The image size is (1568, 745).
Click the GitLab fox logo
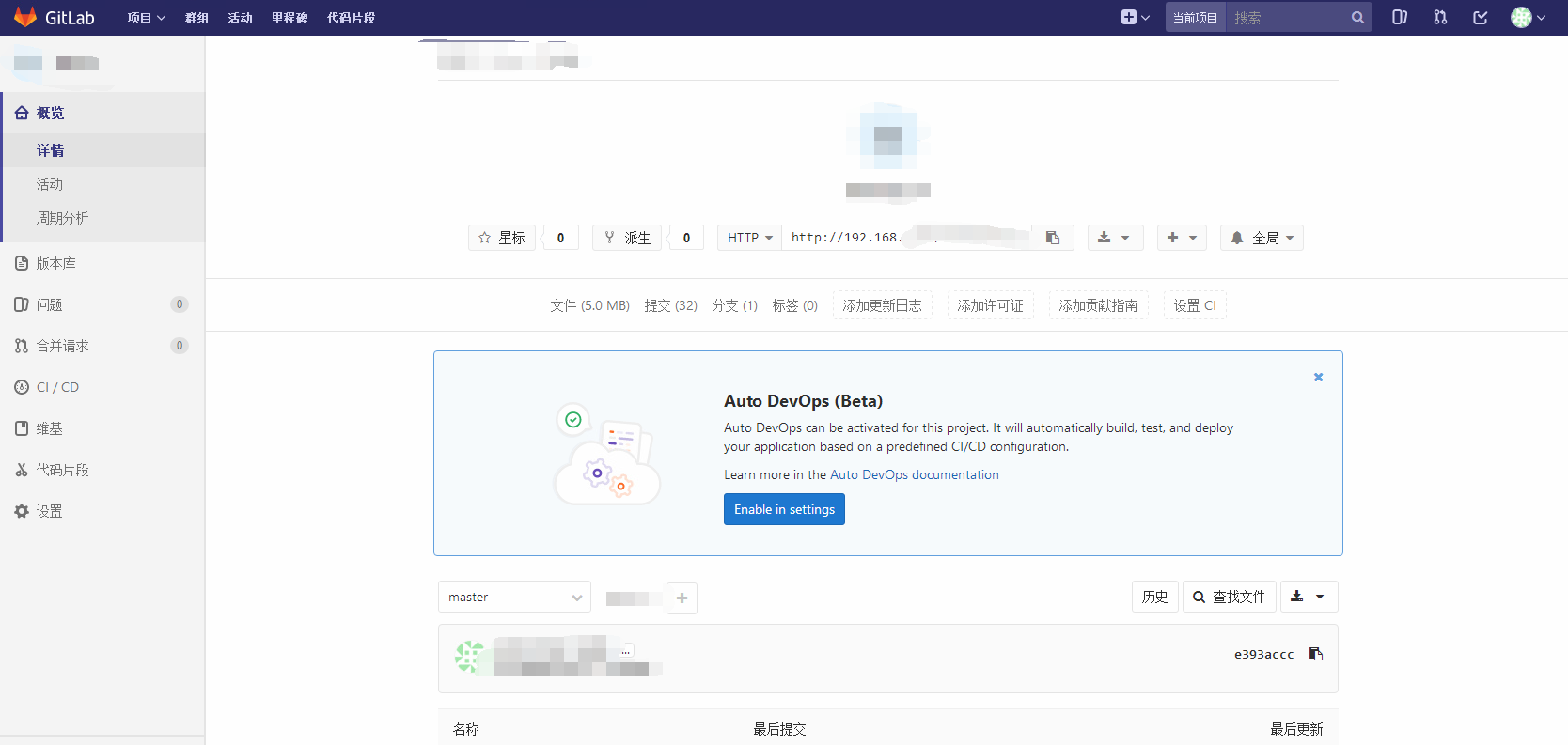tap(25, 17)
